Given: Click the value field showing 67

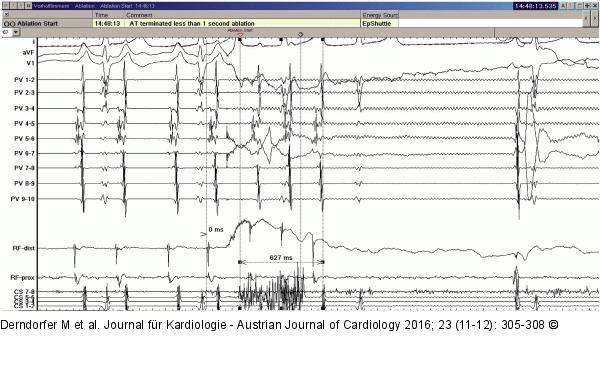Looking at the screenshot, I should point(7,32).
